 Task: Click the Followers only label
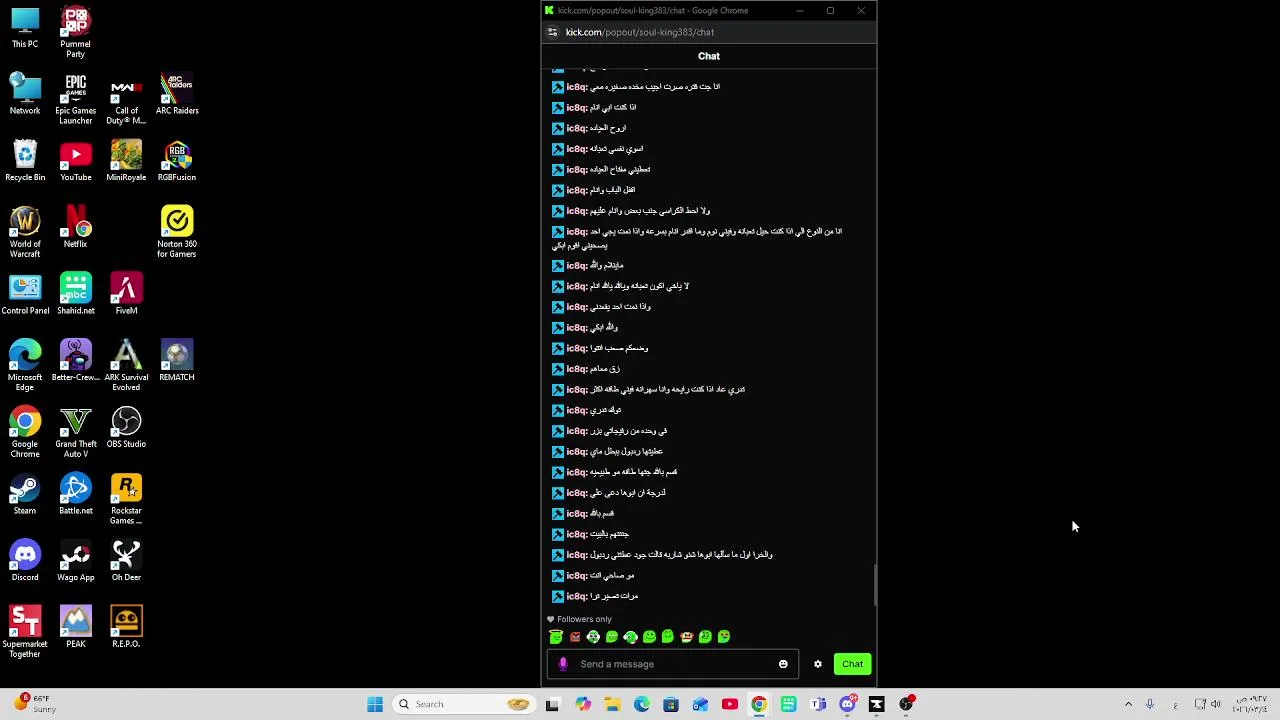pos(584,619)
